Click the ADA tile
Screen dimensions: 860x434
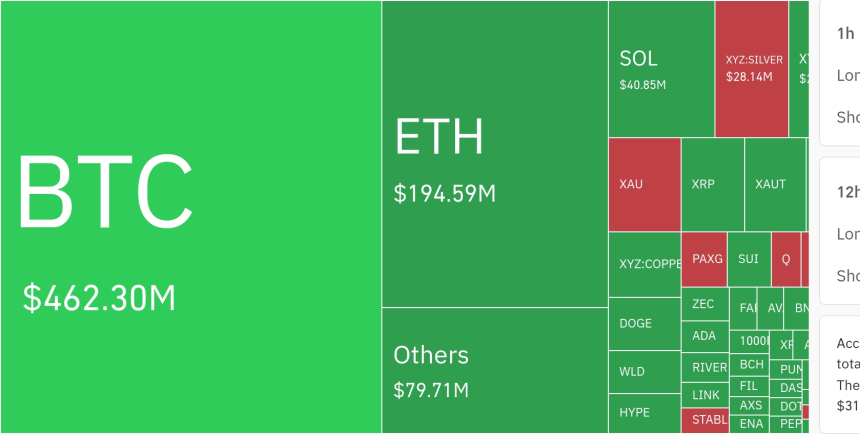pos(704,336)
